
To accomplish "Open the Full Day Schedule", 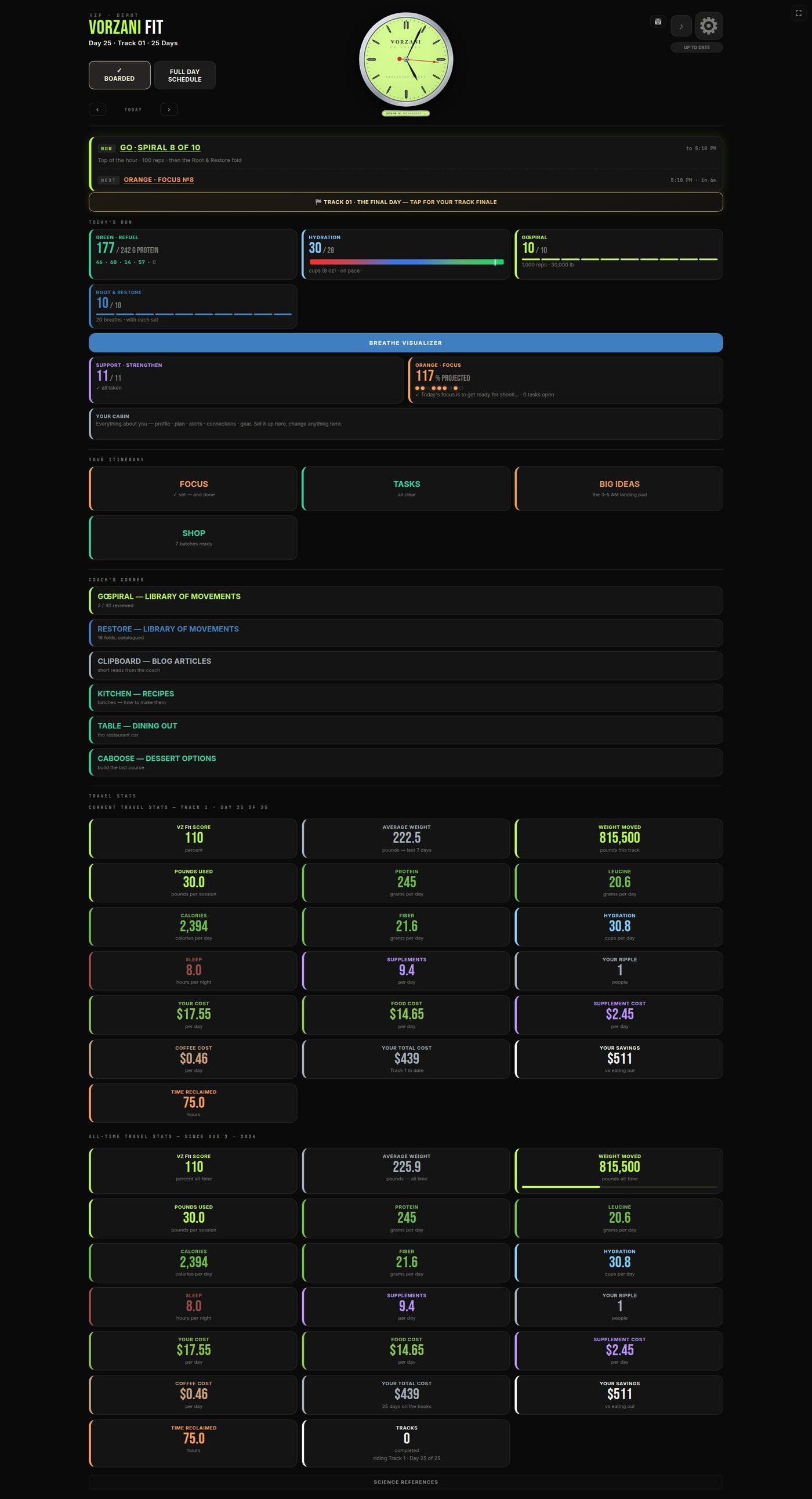I will 185,75.
